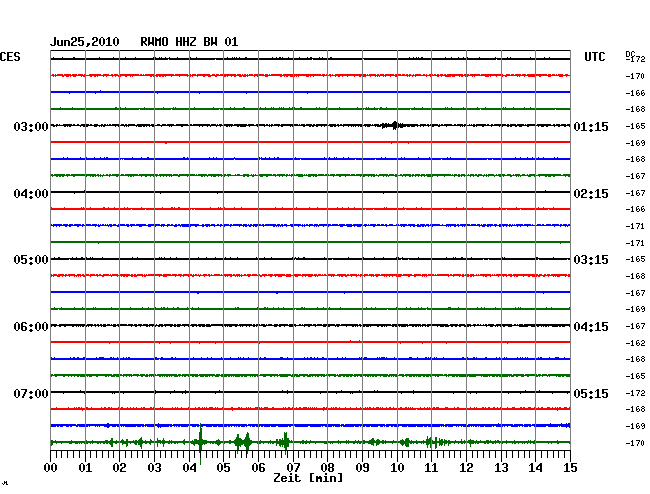650x494 pixels.
Task: Click the largest spike on bottom green trace
Action: (200, 443)
